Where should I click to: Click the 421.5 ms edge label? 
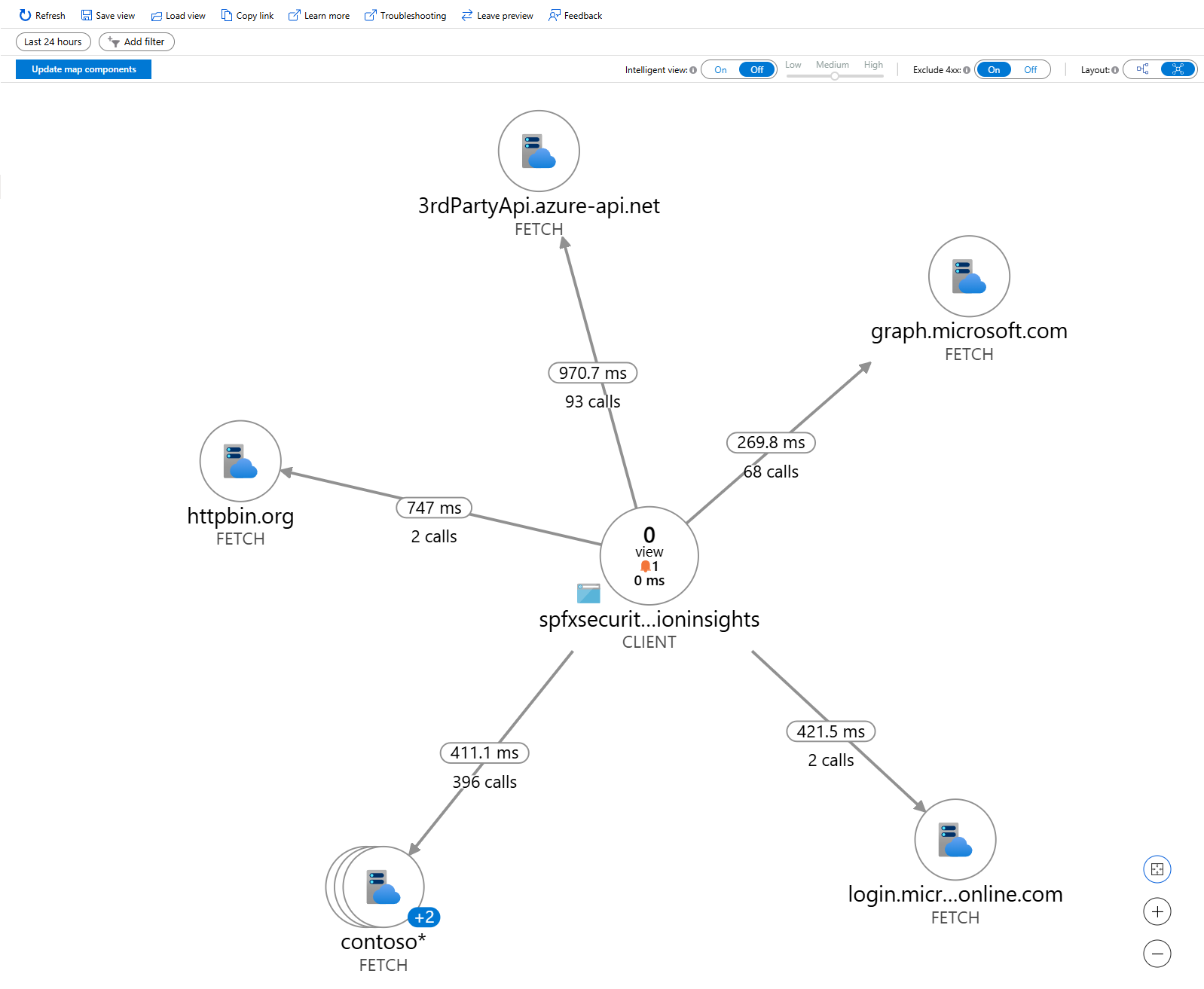[831, 731]
